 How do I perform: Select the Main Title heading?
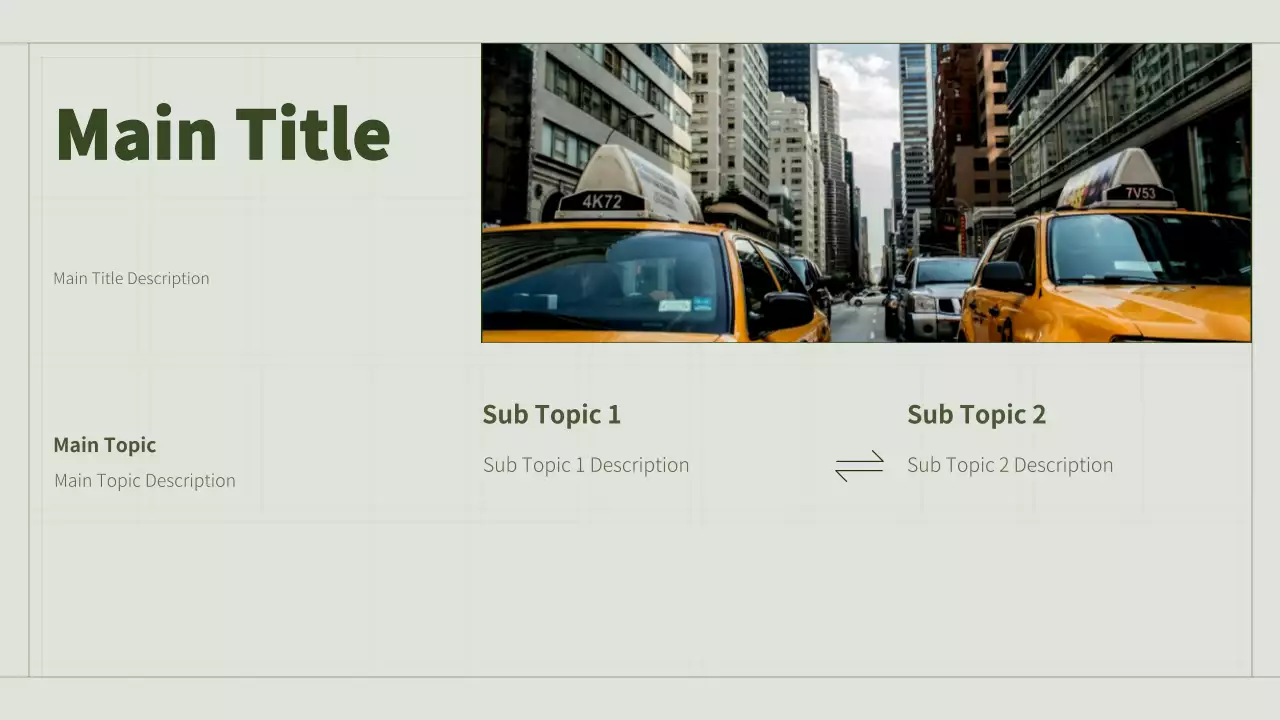click(222, 134)
